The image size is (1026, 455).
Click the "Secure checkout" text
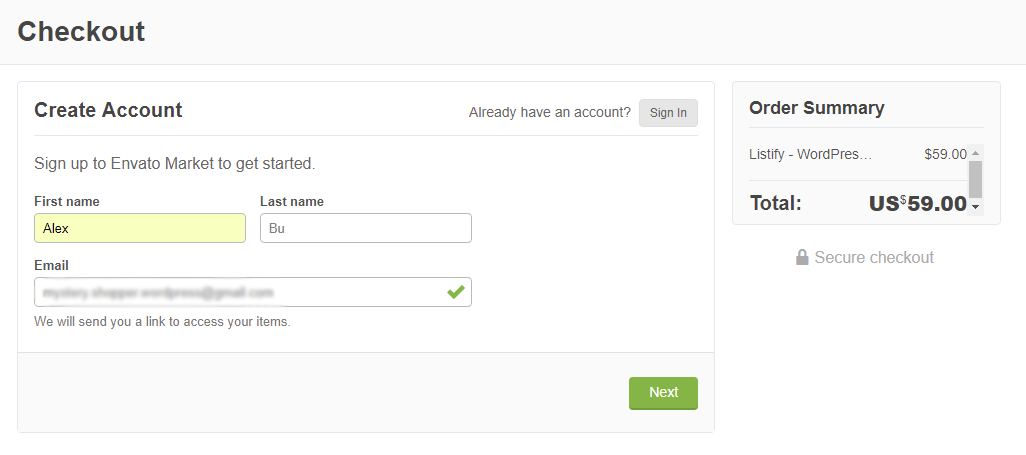coord(874,258)
